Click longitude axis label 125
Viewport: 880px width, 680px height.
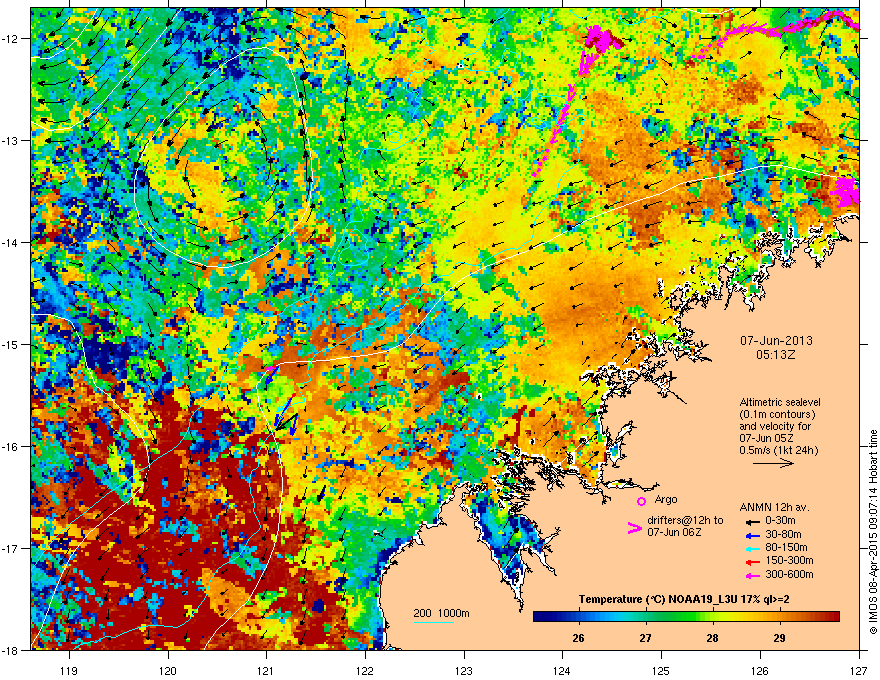pyautogui.click(x=661, y=670)
